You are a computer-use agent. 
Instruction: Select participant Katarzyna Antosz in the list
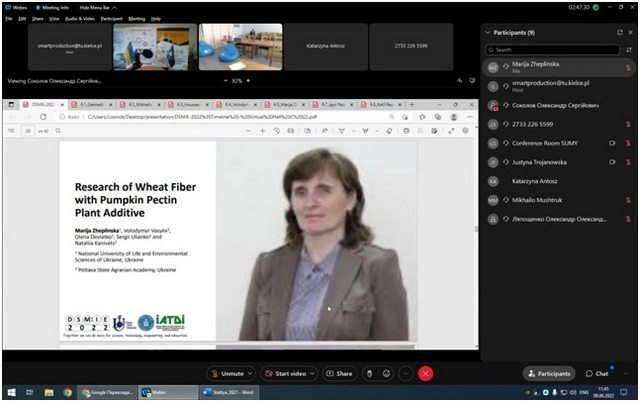[x=558, y=181]
